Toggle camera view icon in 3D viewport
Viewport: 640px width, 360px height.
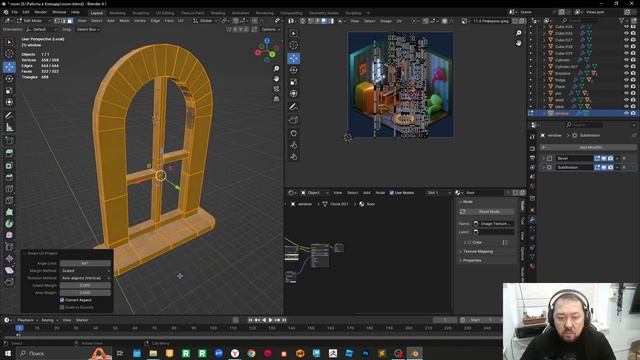click(276, 89)
